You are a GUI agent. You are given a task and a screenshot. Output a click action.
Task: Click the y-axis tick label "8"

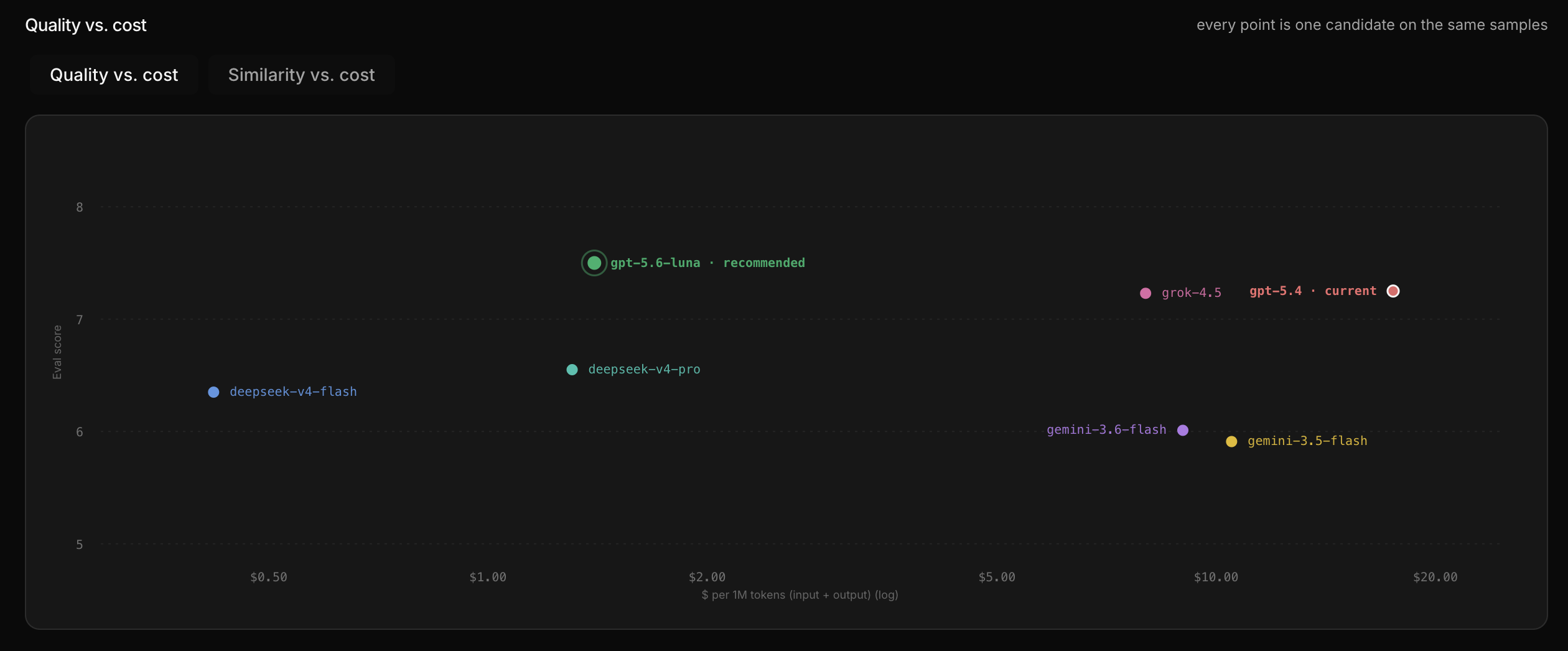[x=80, y=207]
